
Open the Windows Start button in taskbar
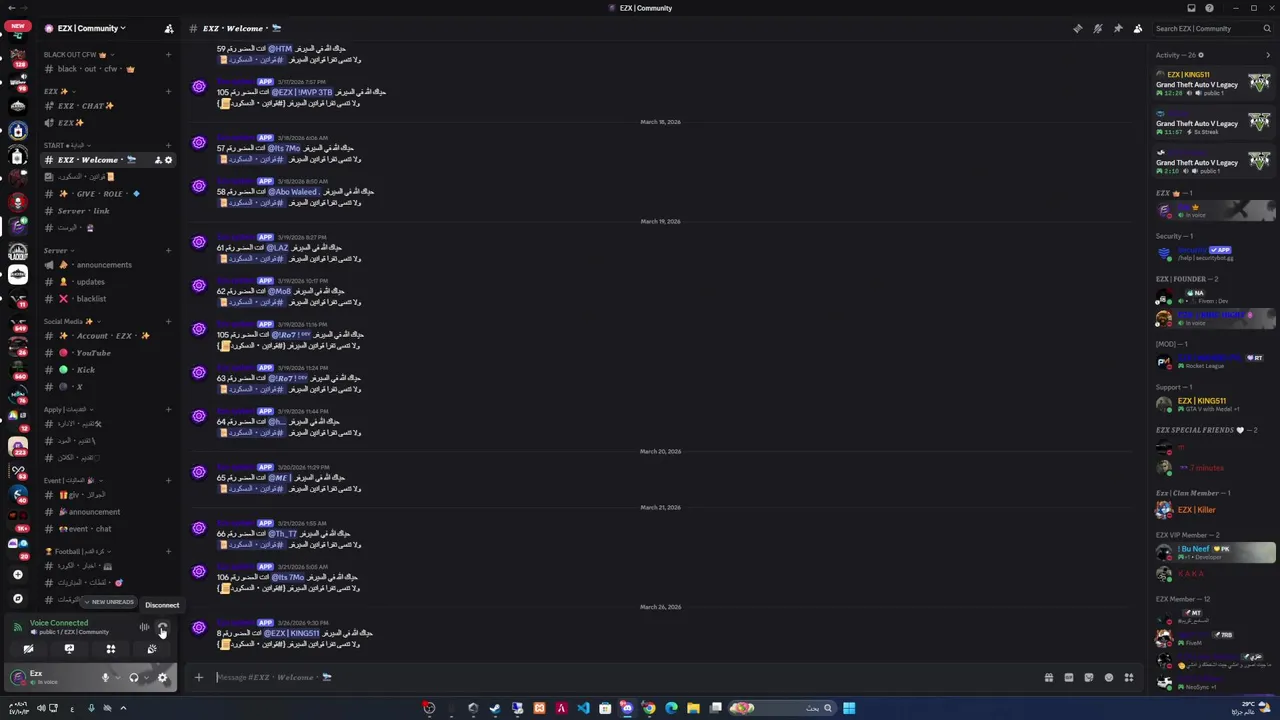pyautogui.click(x=849, y=708)
